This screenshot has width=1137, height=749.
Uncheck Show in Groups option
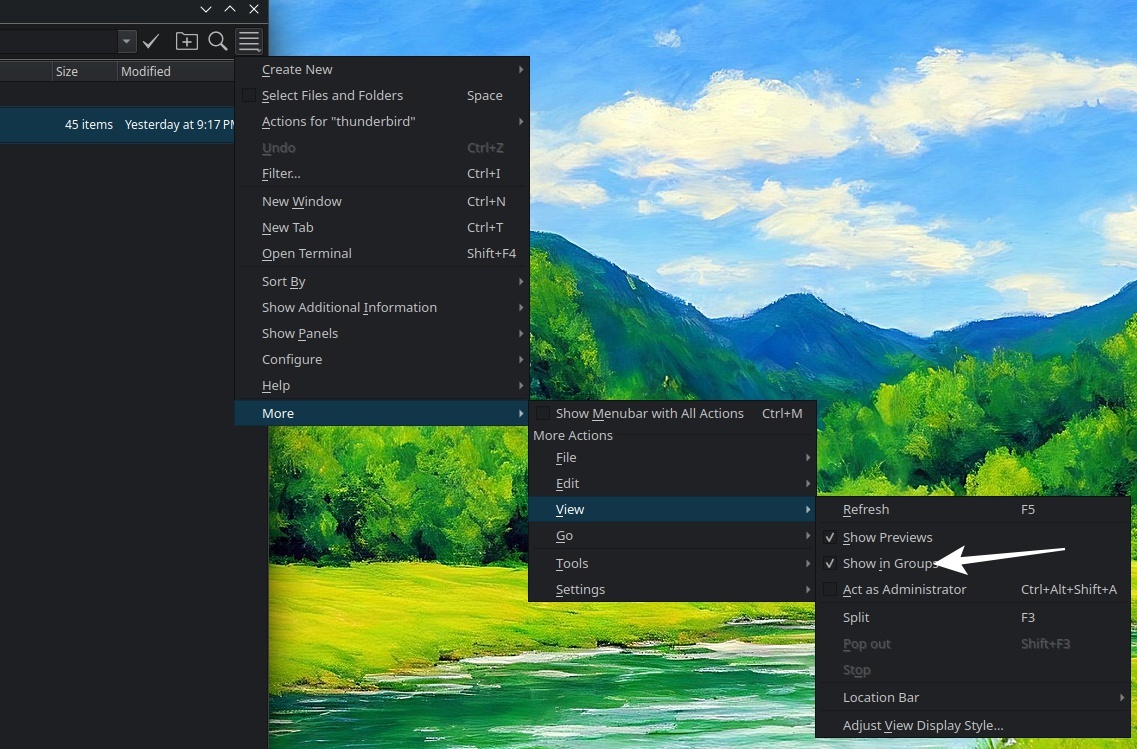click(830, 563)
